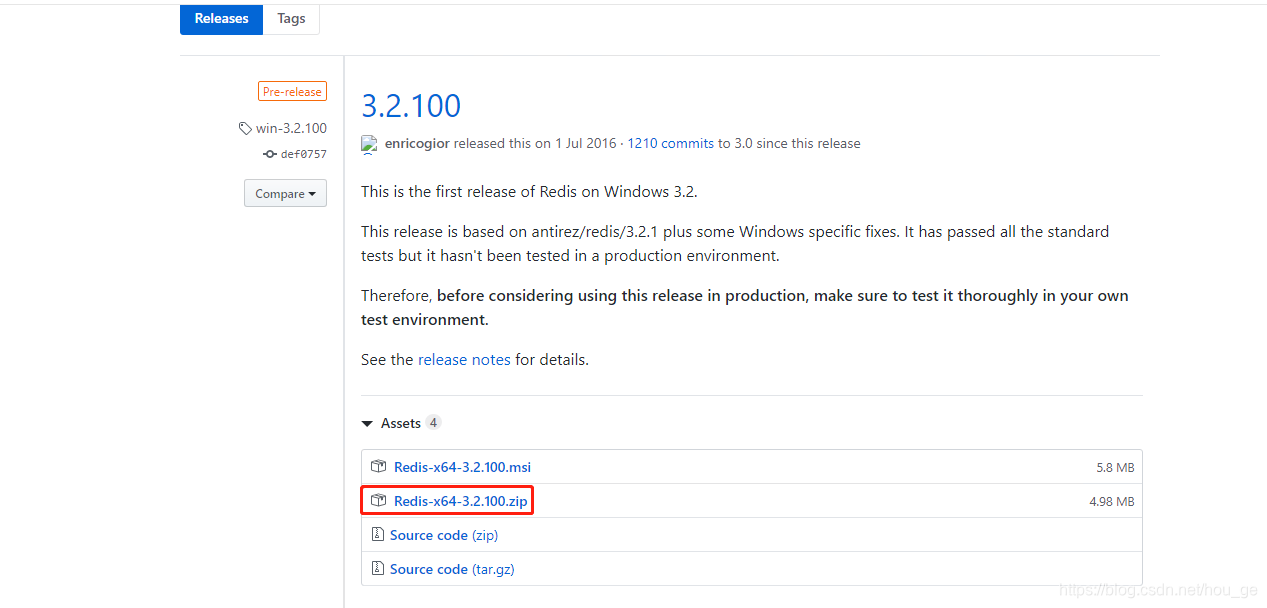Click the tag icon beside win-3.2.100
The height and width of the screenshot is (608, 1267).
[x=245, y=128]
